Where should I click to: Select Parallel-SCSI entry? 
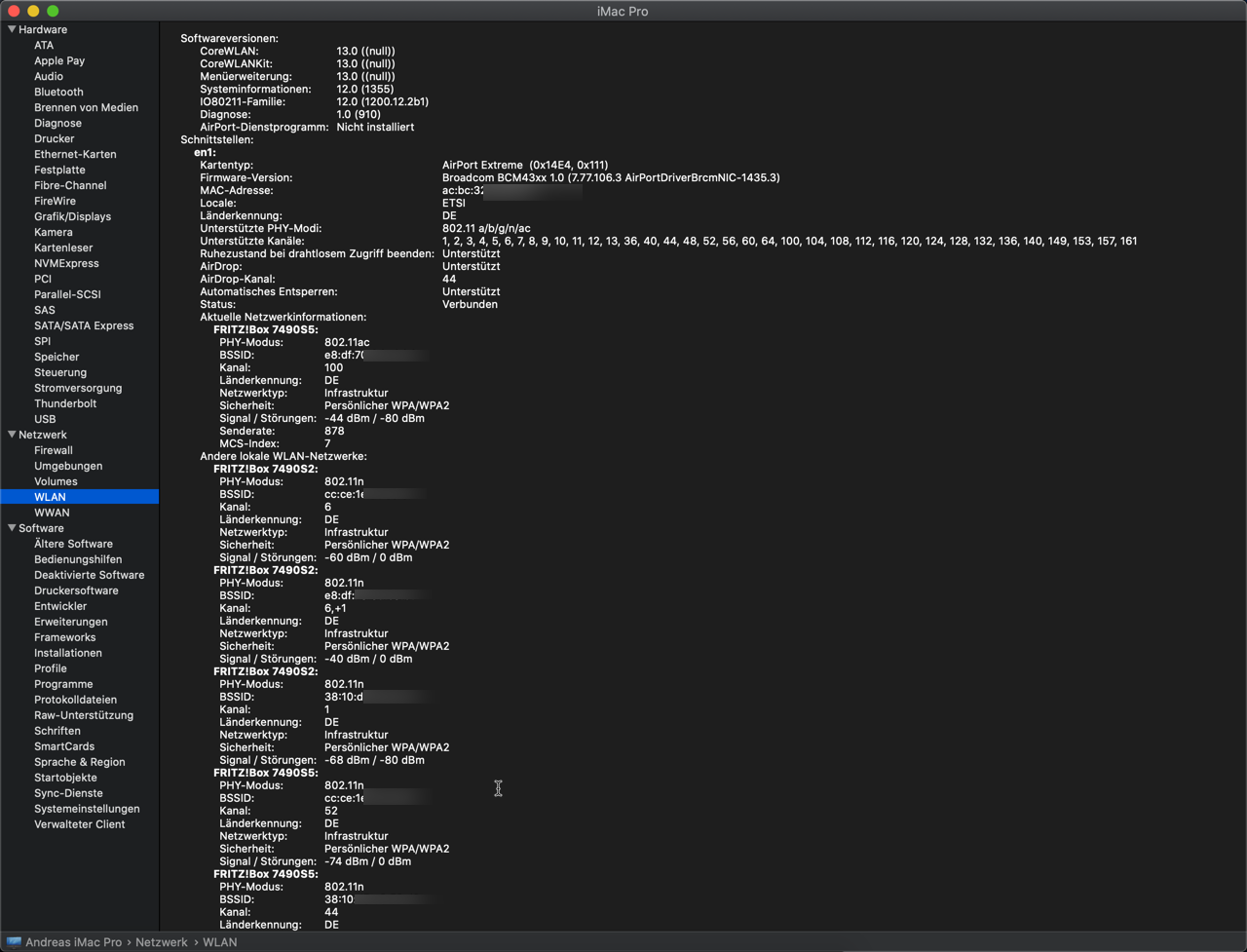[x=67, y=294]
